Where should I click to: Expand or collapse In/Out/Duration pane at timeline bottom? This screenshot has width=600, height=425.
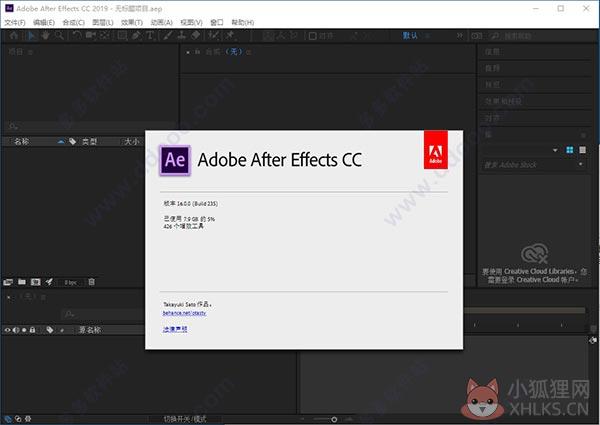pyautogui.click(x=28, y=419)
